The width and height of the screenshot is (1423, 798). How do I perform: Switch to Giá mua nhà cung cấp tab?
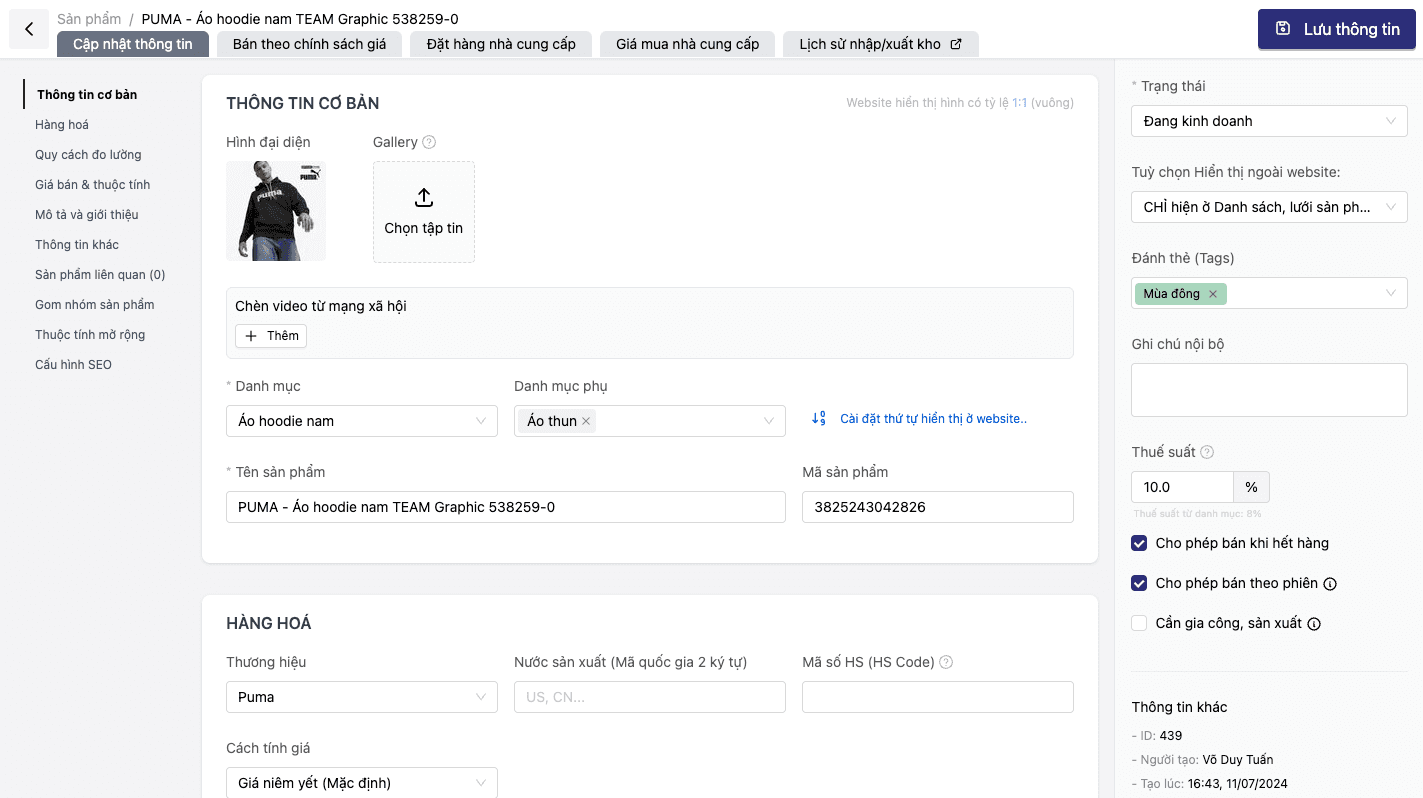coord(687,44)
